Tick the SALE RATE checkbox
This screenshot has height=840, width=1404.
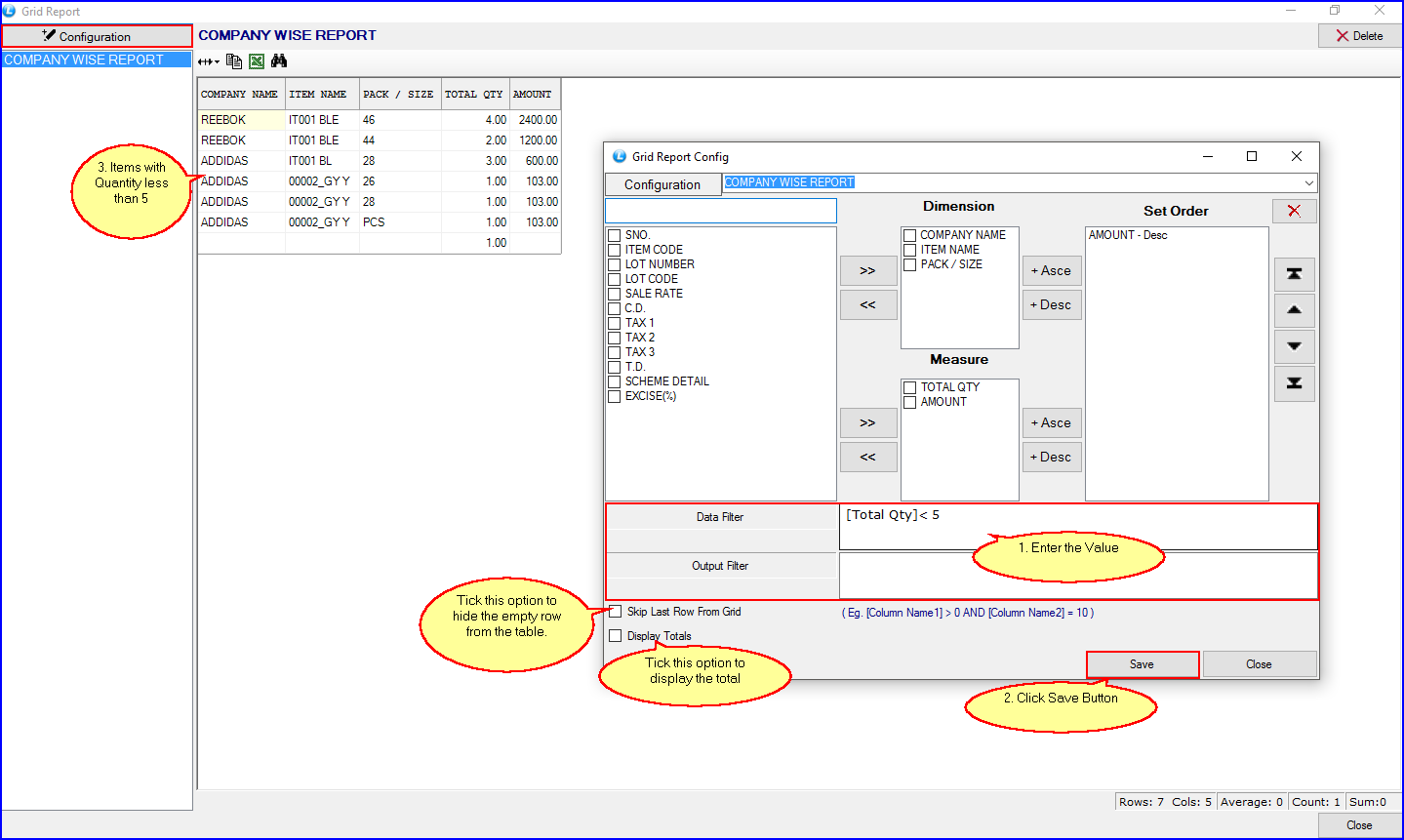(x=615, y=294)
